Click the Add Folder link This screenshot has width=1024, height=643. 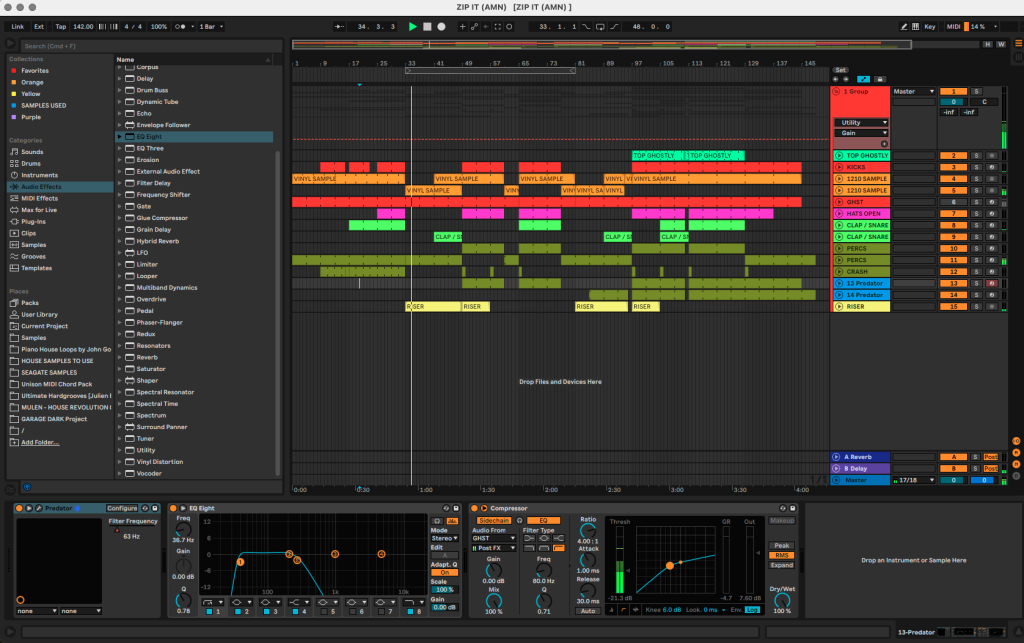(40, 442)
